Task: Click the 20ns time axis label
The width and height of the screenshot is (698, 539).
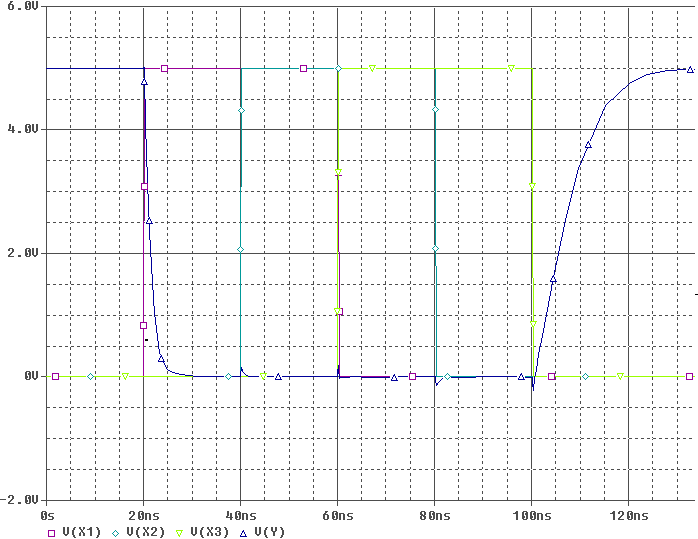Action: click(x=143, y=516)
